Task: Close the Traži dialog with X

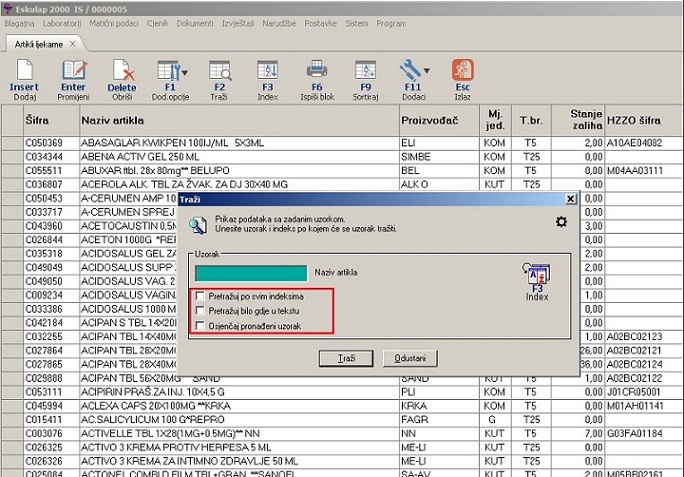Action: 570,199
